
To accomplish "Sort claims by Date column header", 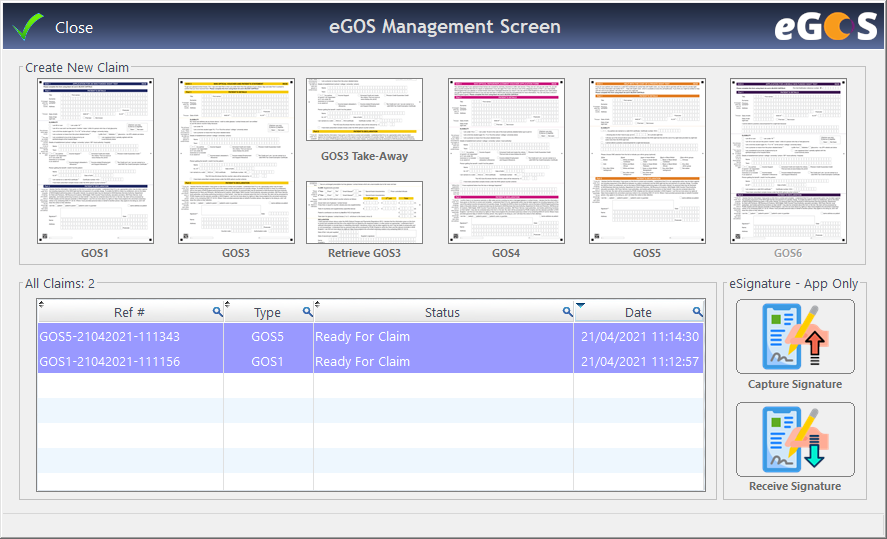I will [x=638, y=312].
